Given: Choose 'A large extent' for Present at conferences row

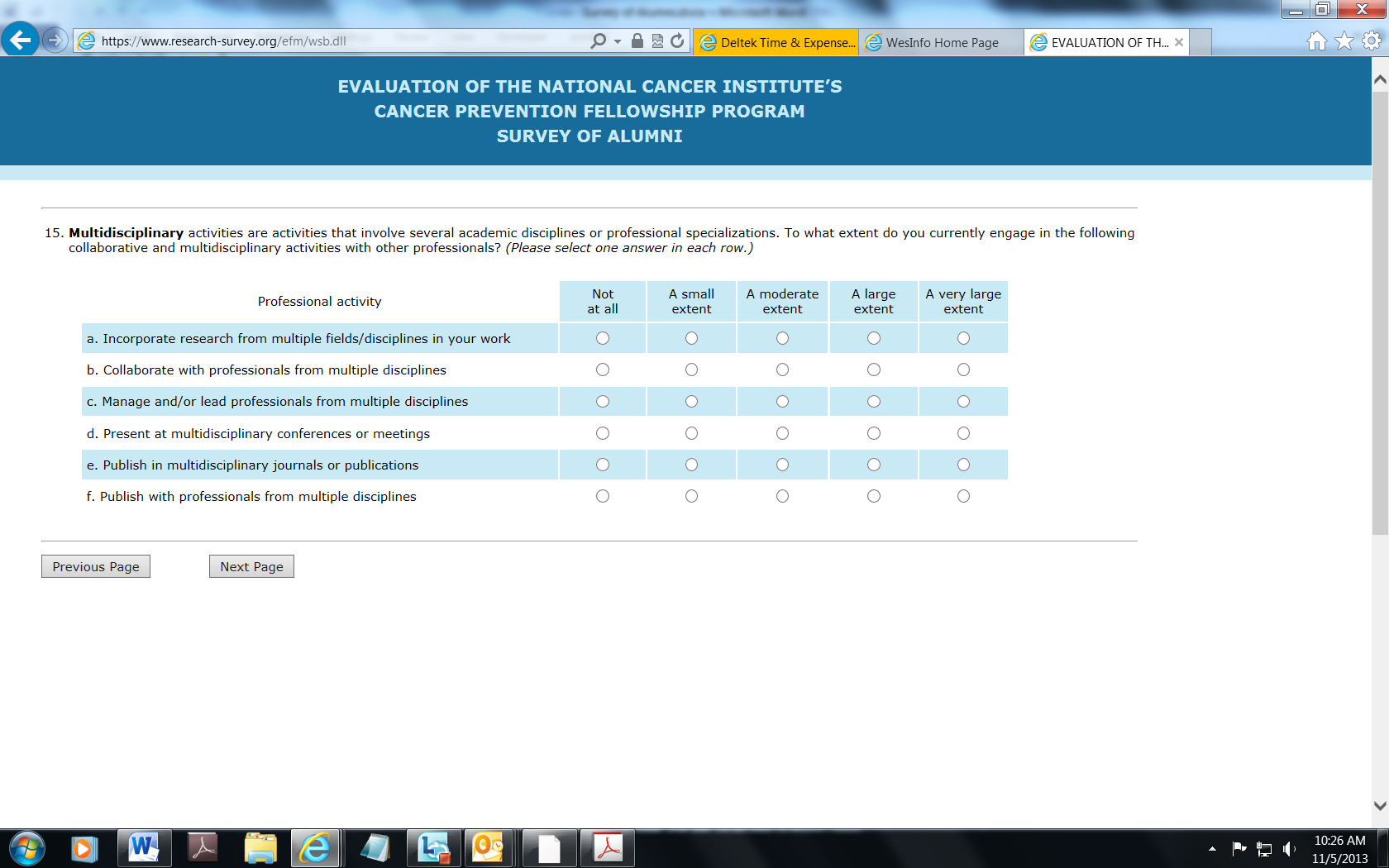Looking at the screenshot, I should click(873, 433).
